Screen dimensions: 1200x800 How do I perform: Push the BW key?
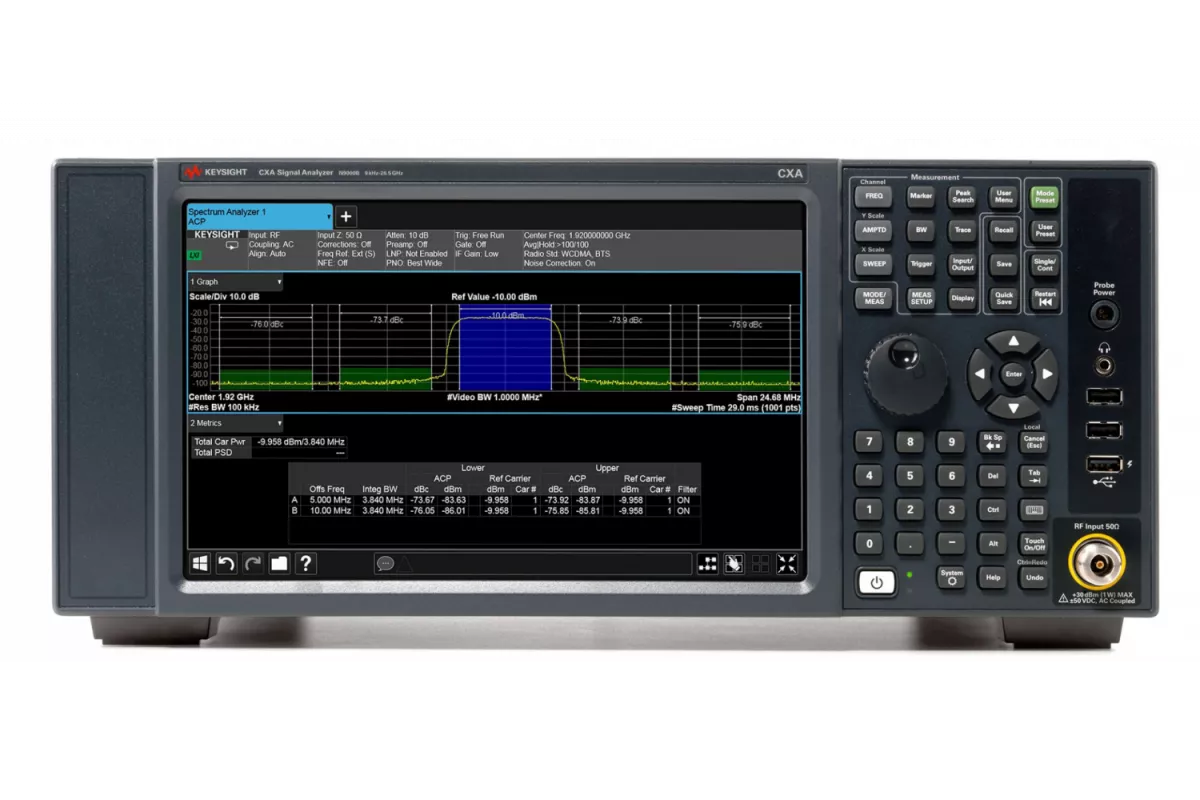coord(921,231)
